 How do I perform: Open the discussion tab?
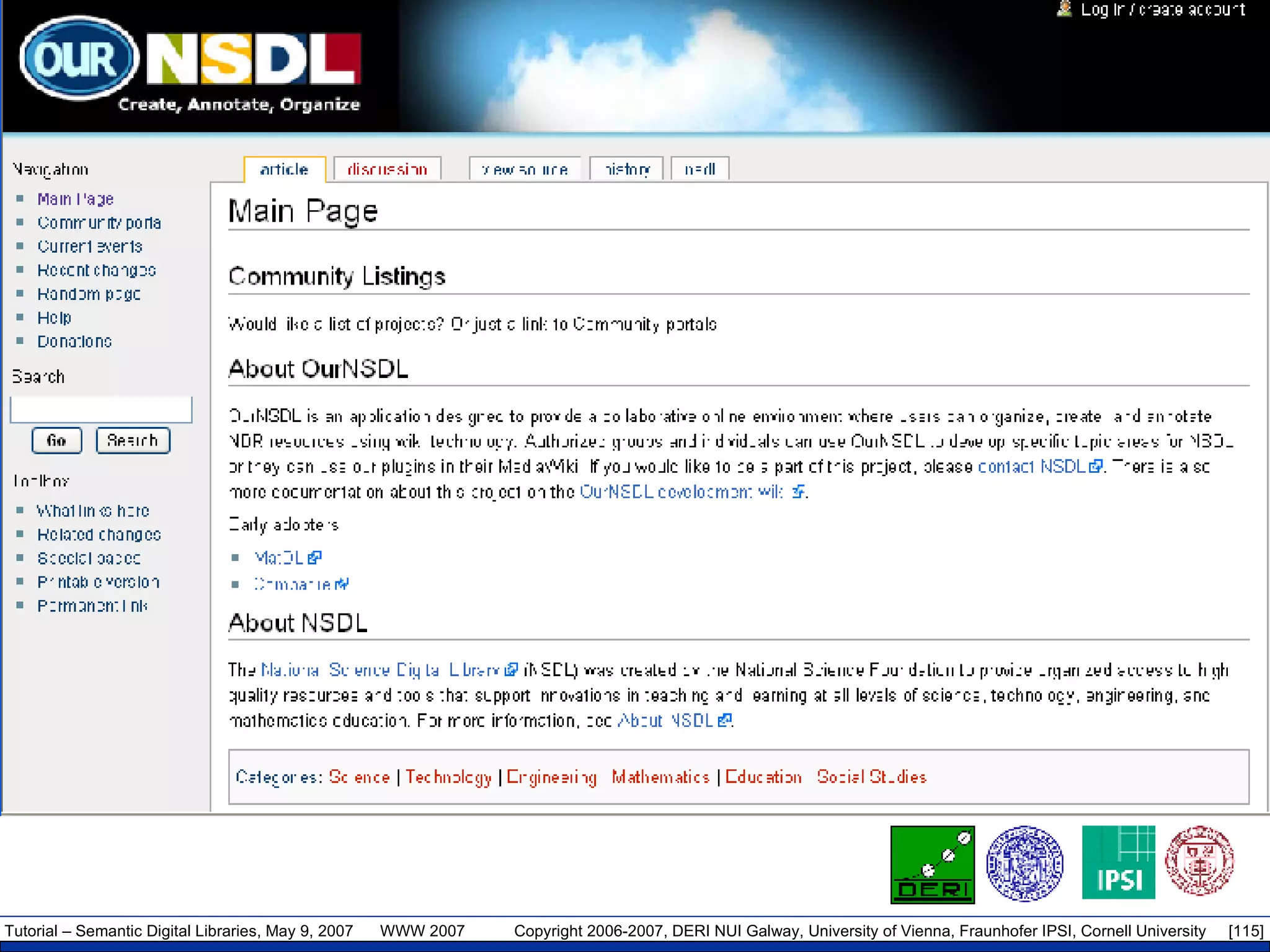click(x=387, y=169)
